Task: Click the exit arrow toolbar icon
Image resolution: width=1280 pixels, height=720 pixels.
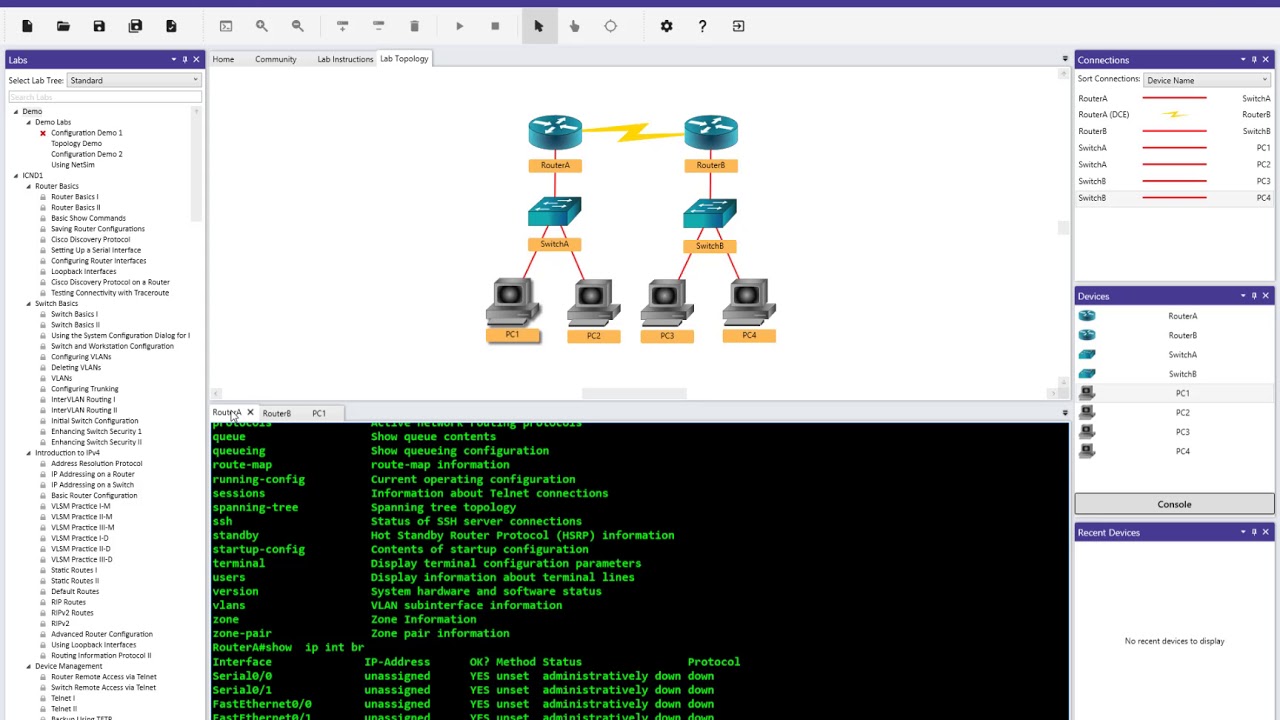Action: tap(738, 26)
